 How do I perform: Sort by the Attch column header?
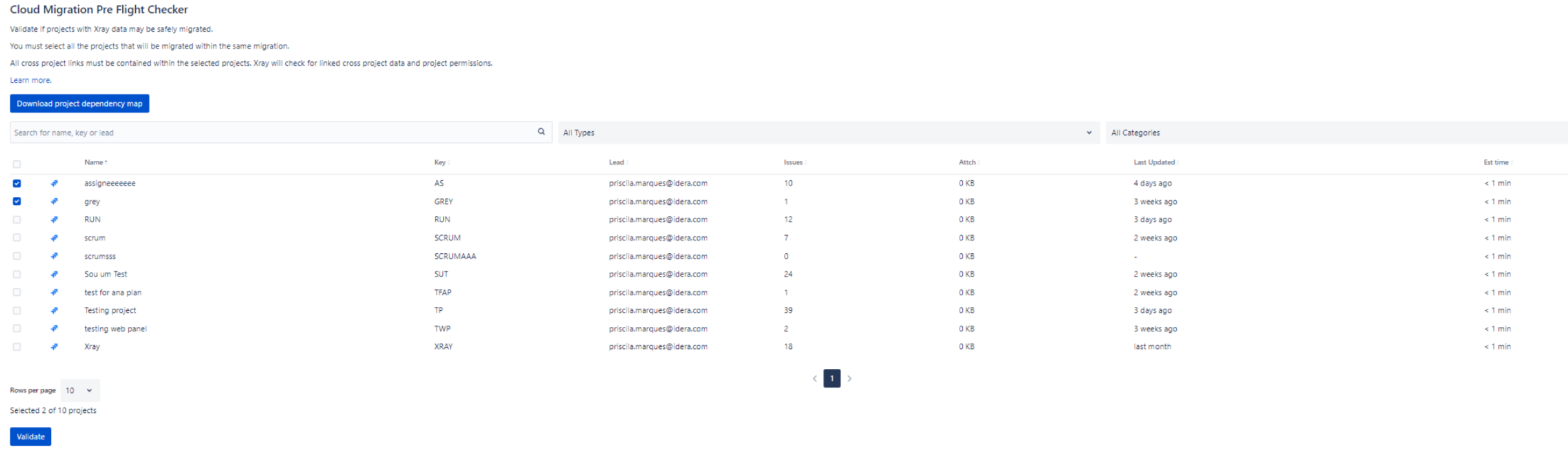(969, 162)
